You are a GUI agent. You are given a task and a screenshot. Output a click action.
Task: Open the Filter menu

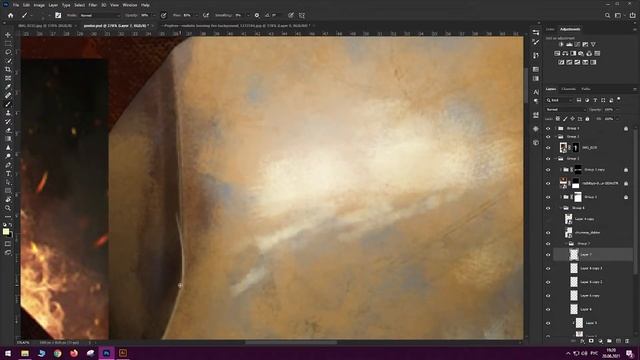click(93, 5)
